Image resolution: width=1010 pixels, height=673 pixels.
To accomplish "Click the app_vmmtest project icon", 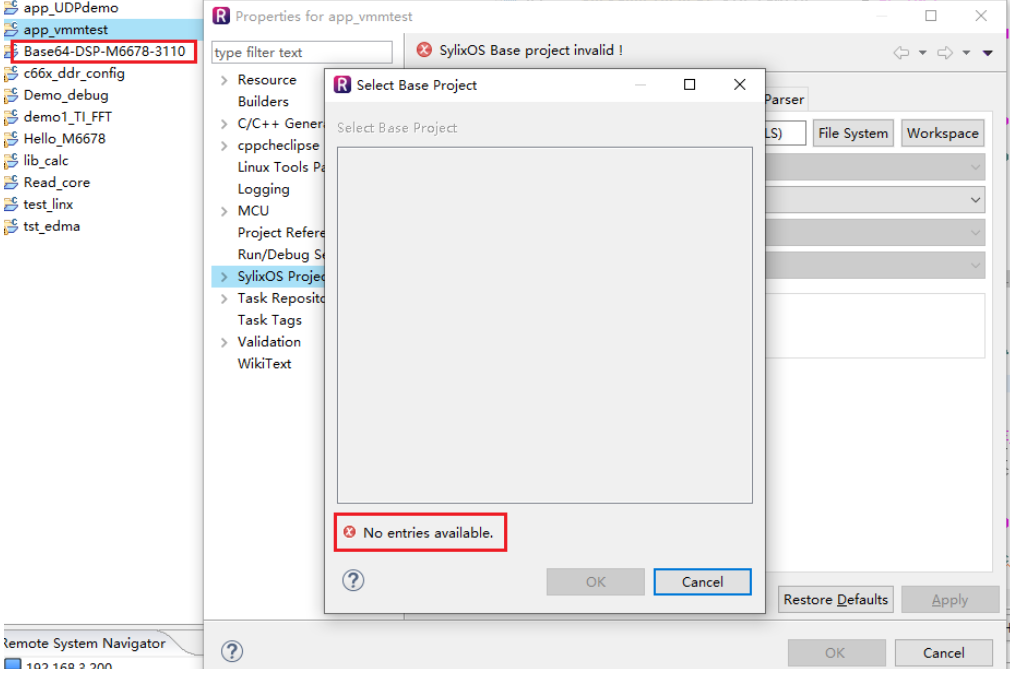I will click(x=11, y=30).
